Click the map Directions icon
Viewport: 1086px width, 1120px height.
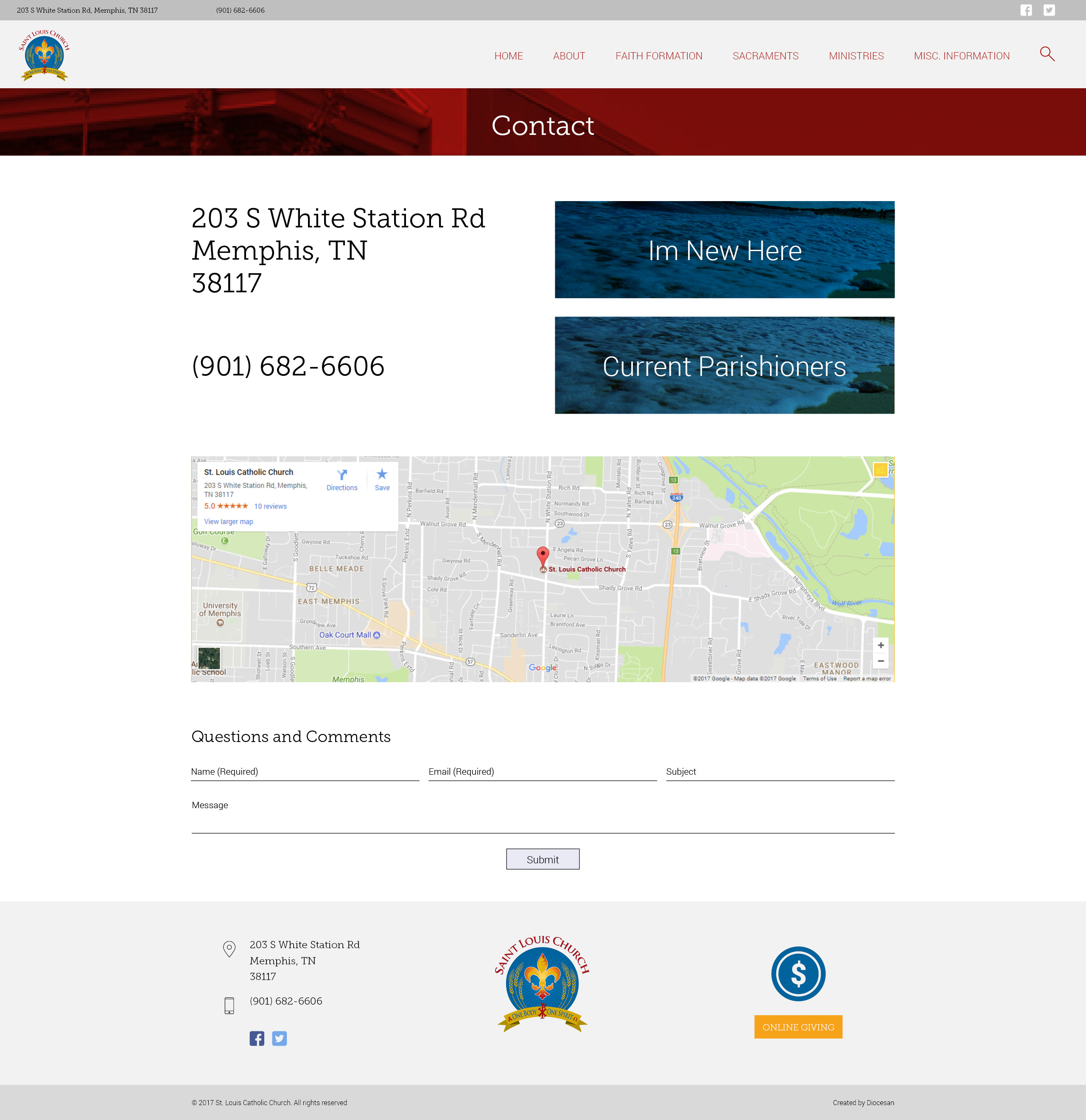click(341, 475)
